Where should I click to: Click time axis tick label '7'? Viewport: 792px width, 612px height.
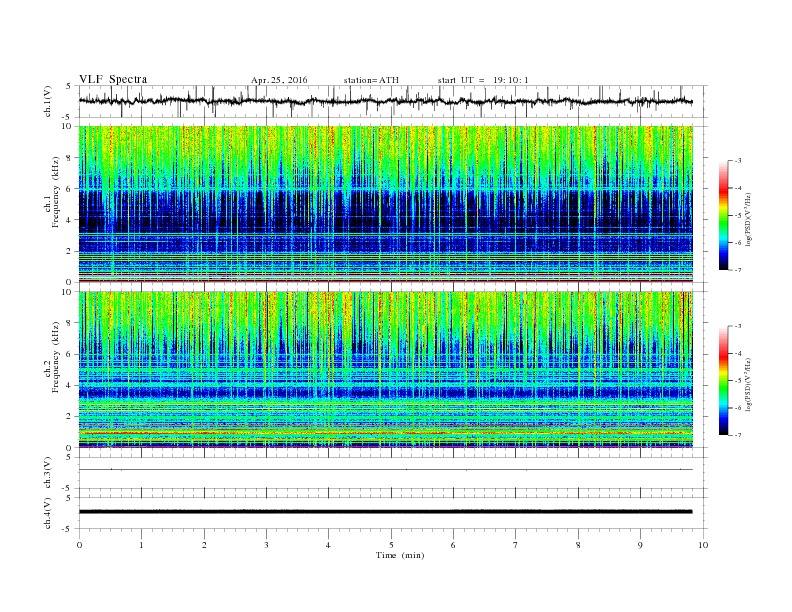516,545
